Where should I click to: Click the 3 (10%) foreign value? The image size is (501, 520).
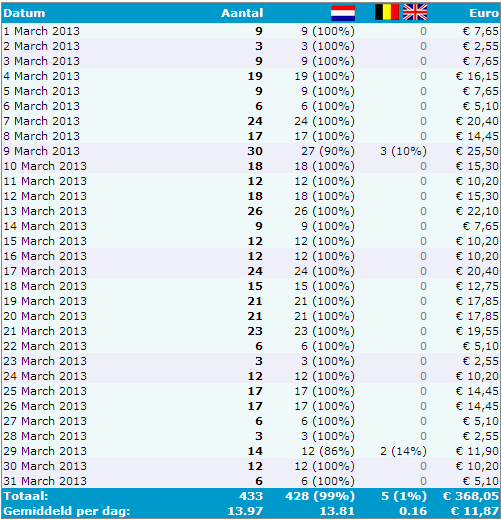click(403, 151)
